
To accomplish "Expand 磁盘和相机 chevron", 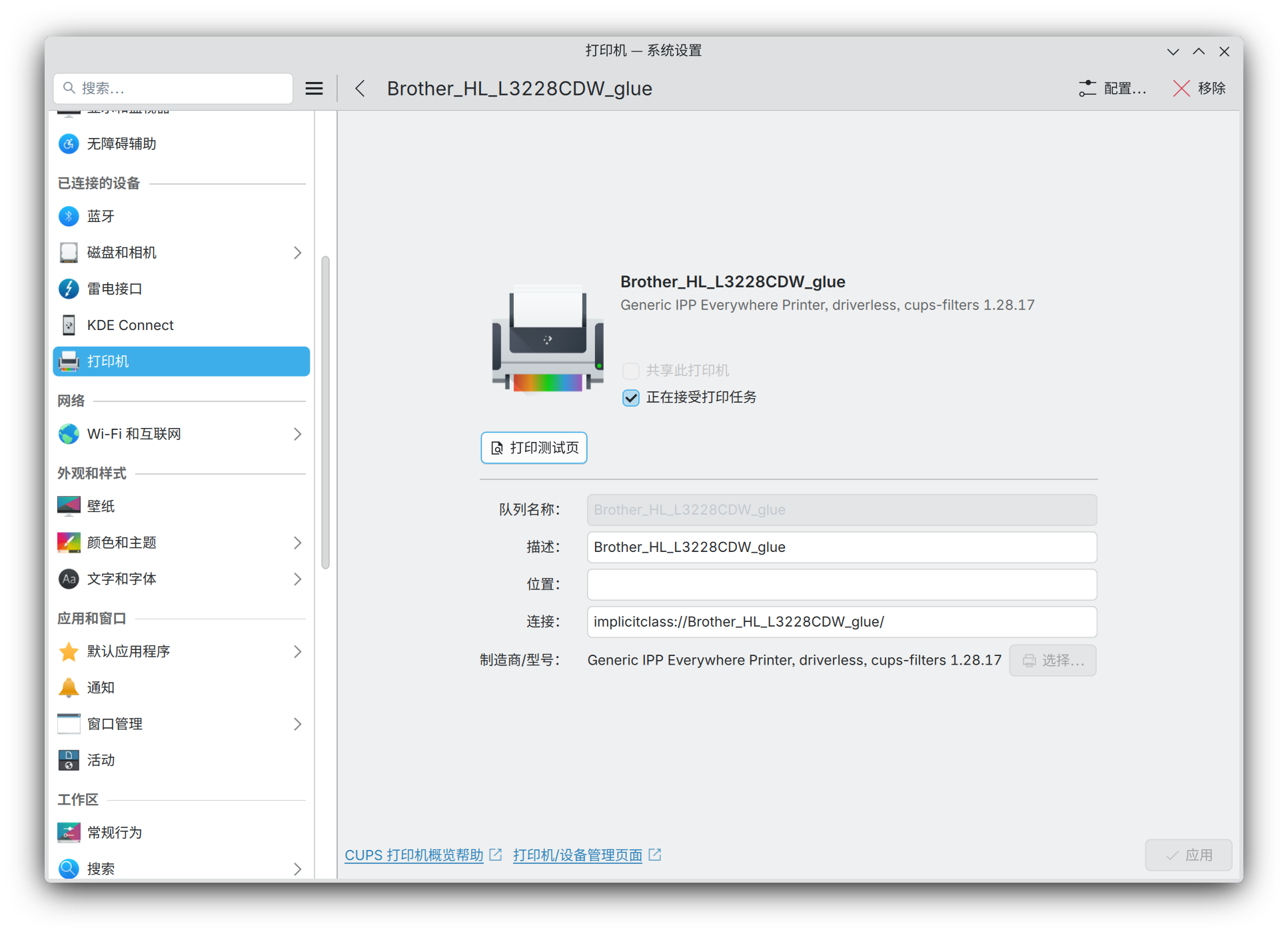I will [298, 253].
